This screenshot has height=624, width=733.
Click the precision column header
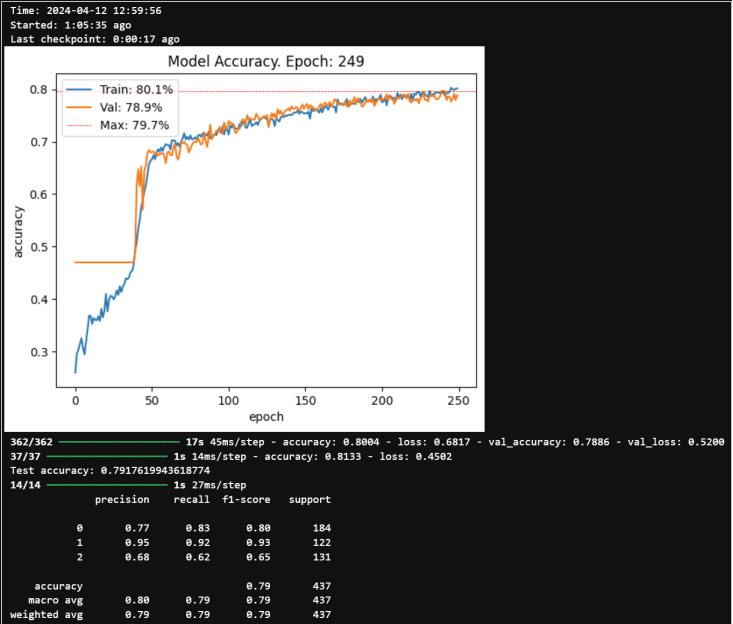click(122, 499)
